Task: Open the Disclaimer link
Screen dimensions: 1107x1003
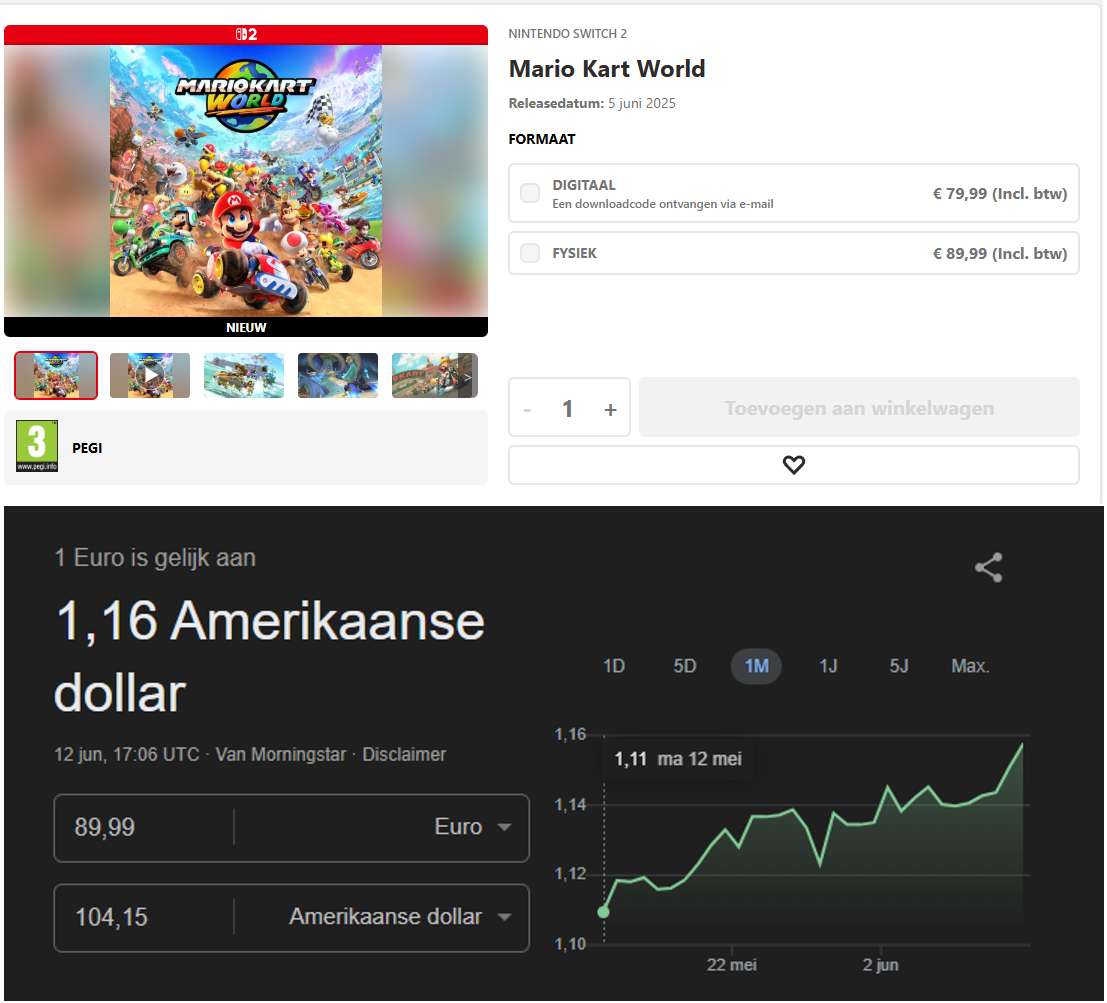Action: point(404,755)
